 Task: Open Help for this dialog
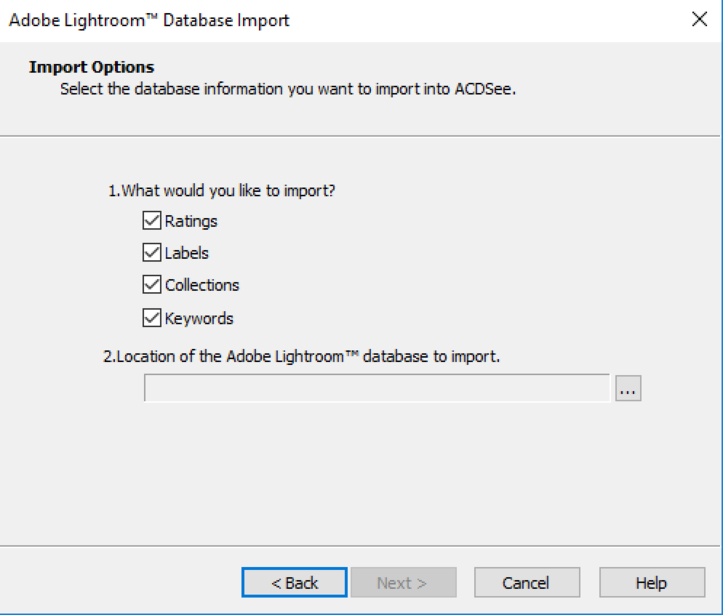click(x=650, y=582)
